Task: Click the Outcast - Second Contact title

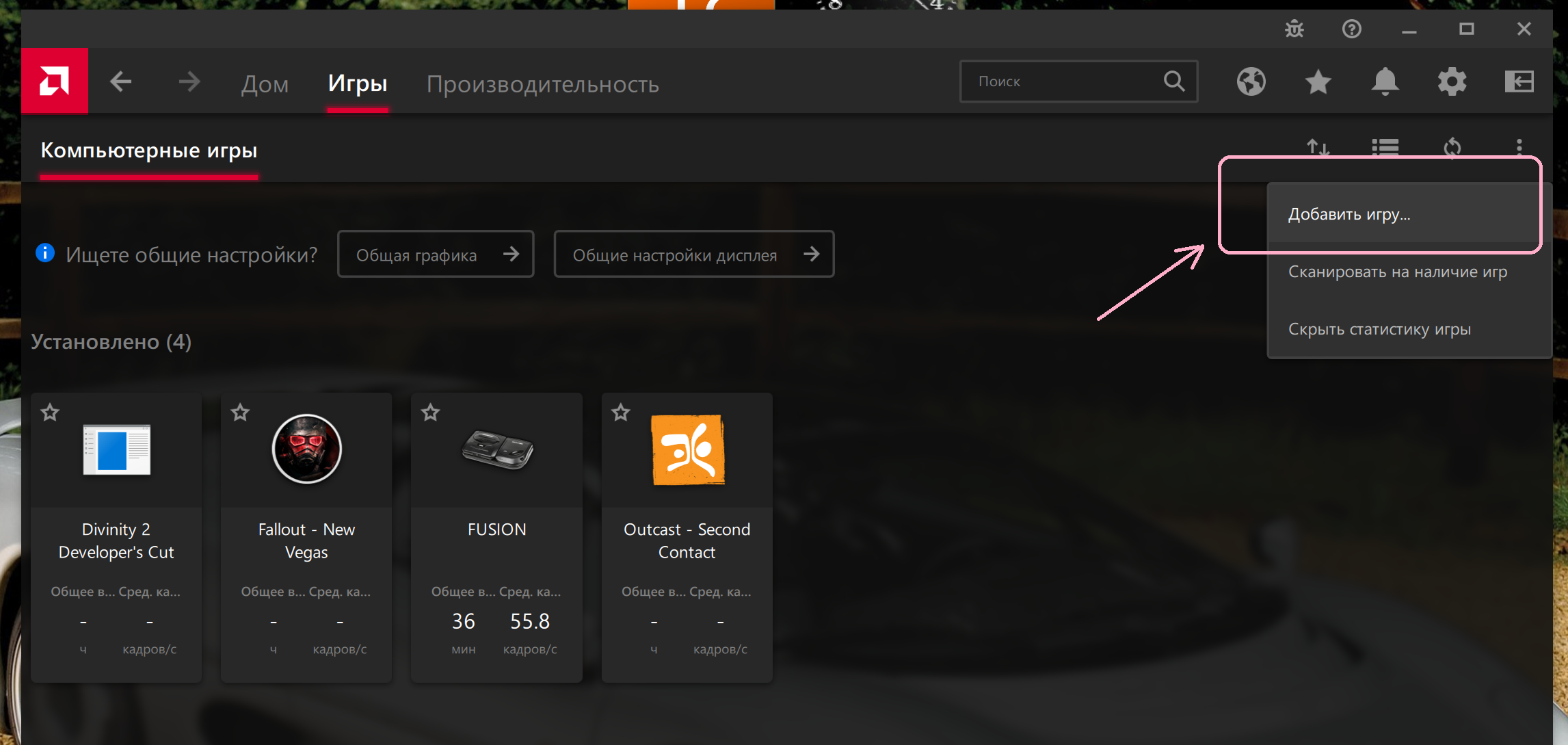Action: pos(687,540)
